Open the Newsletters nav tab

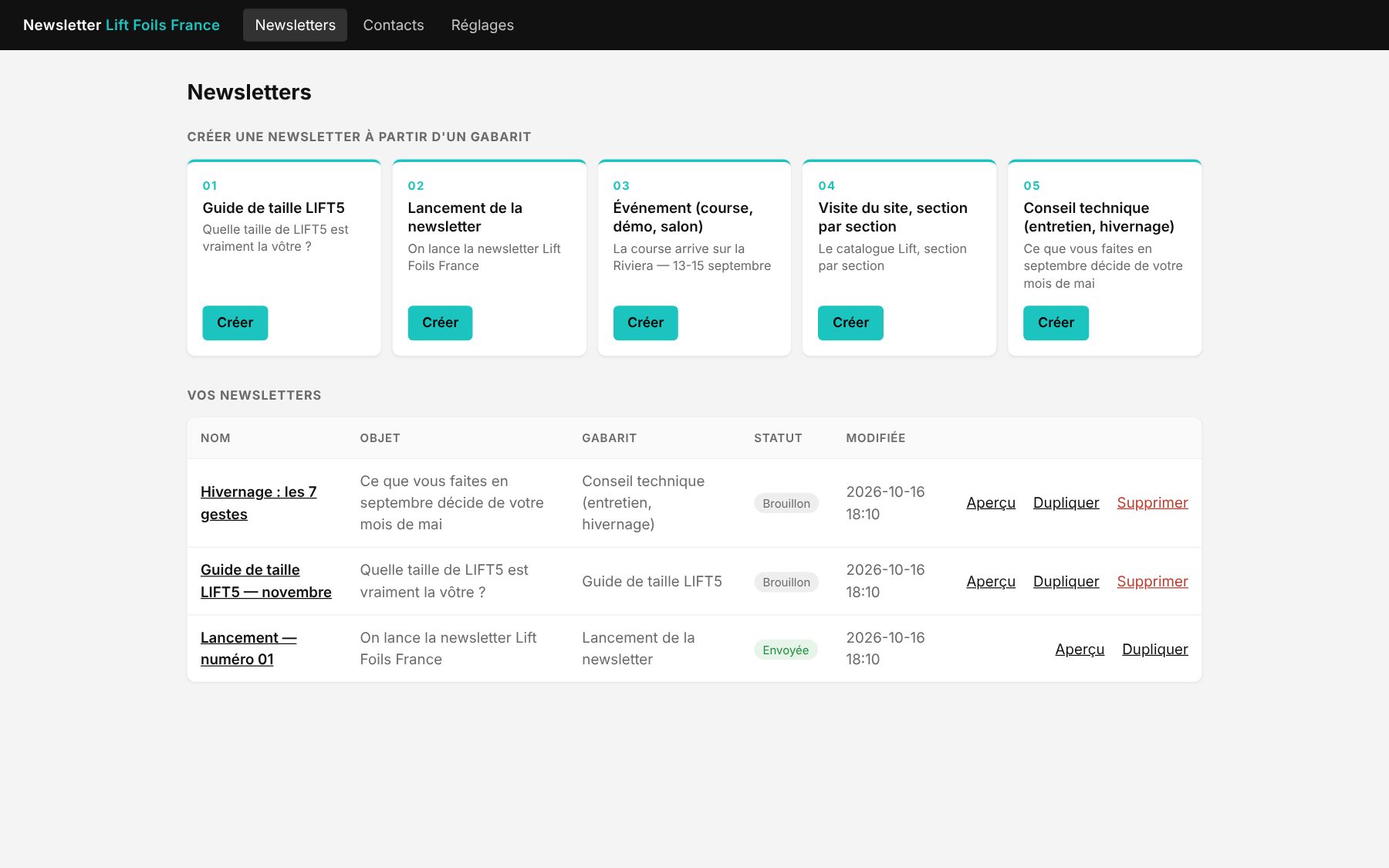click(295, 25)
